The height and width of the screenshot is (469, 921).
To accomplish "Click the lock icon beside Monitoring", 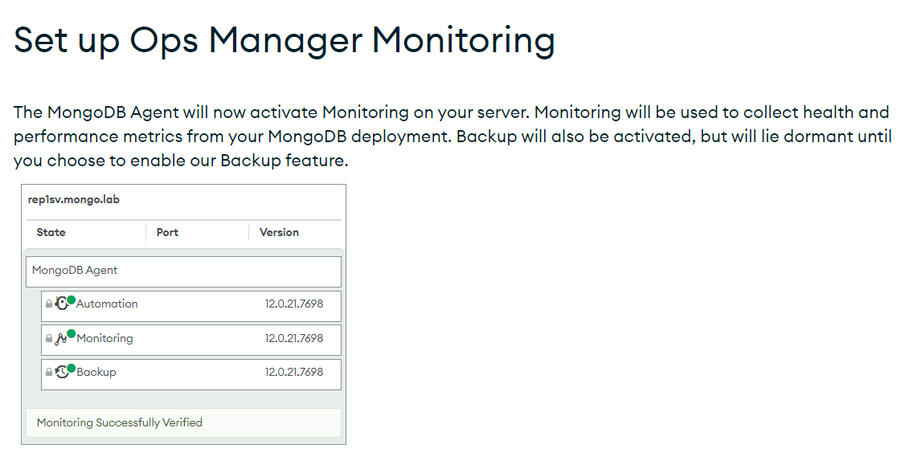I will point(49,339).
